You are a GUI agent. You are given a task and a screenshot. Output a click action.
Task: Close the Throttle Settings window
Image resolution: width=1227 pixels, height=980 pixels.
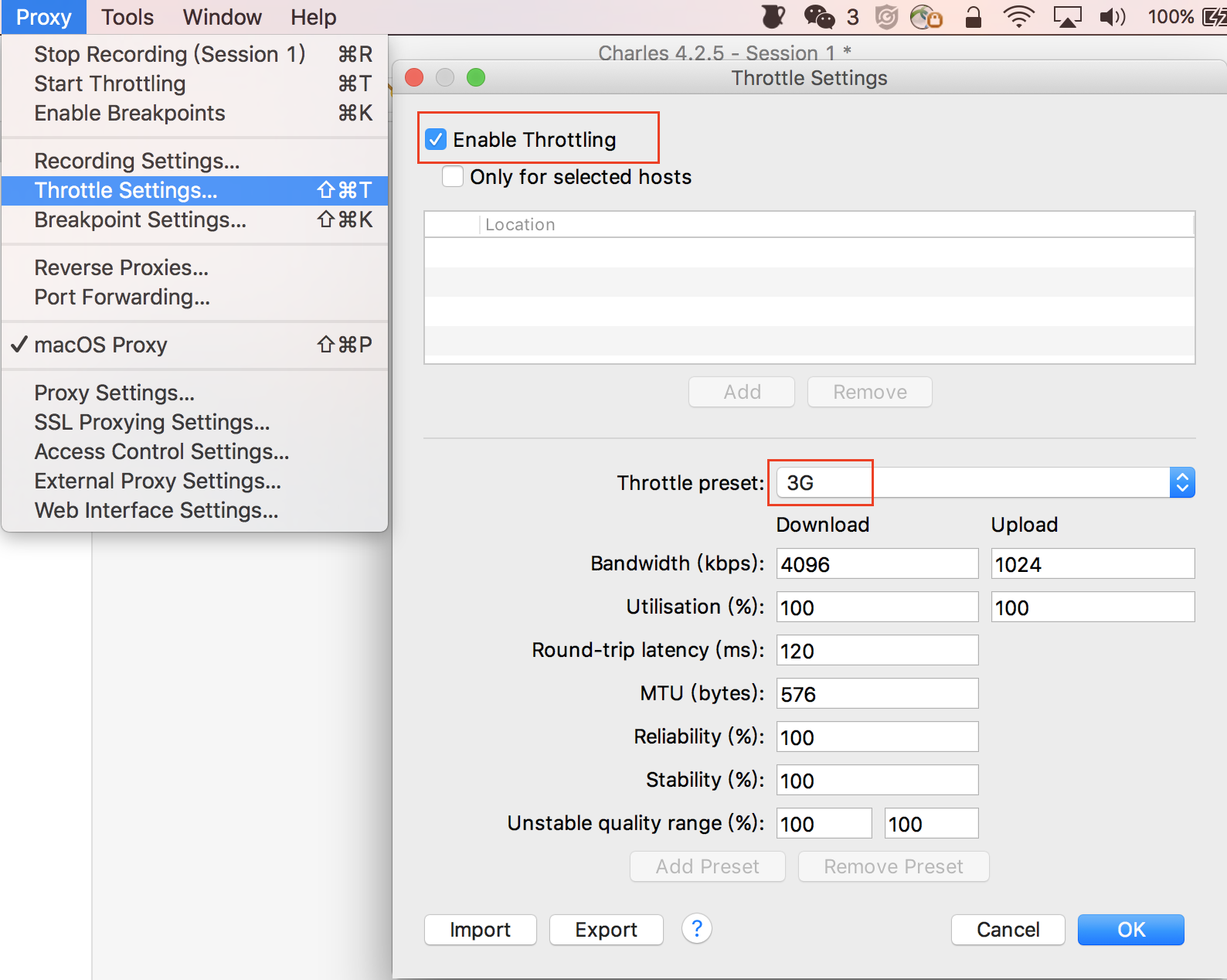(414, 77)
